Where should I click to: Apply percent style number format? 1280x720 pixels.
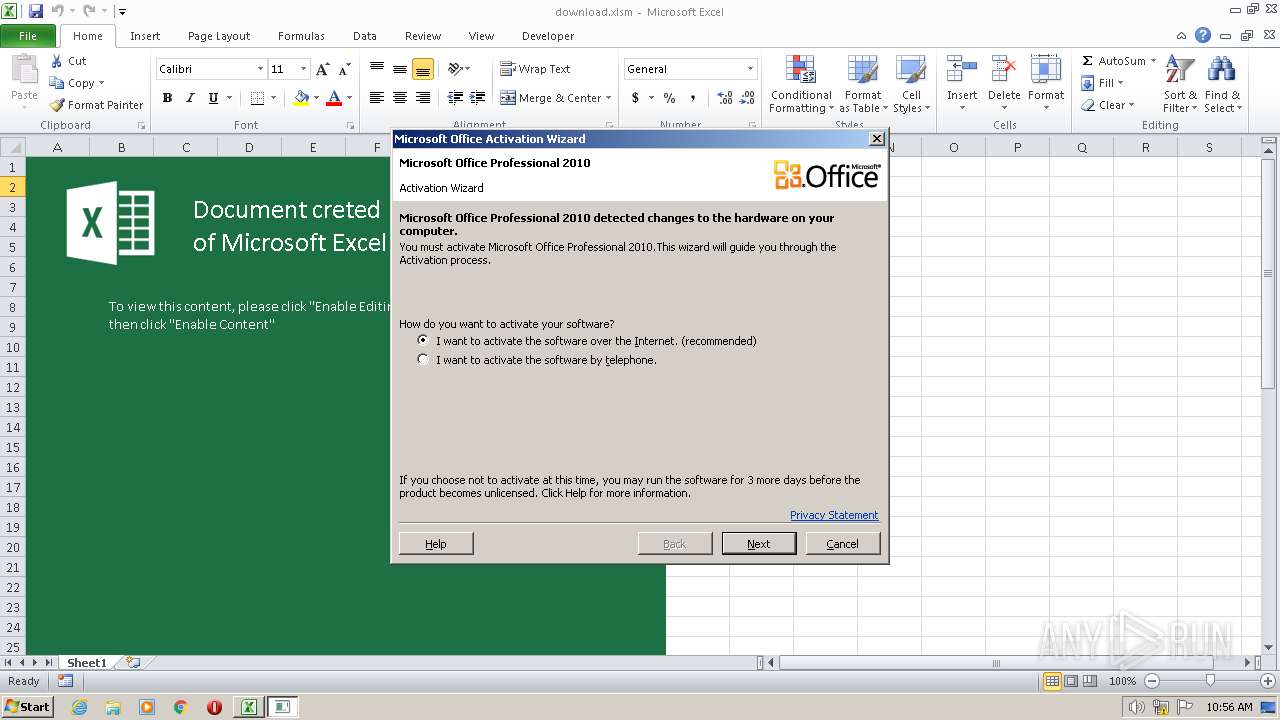click(669, 98)
